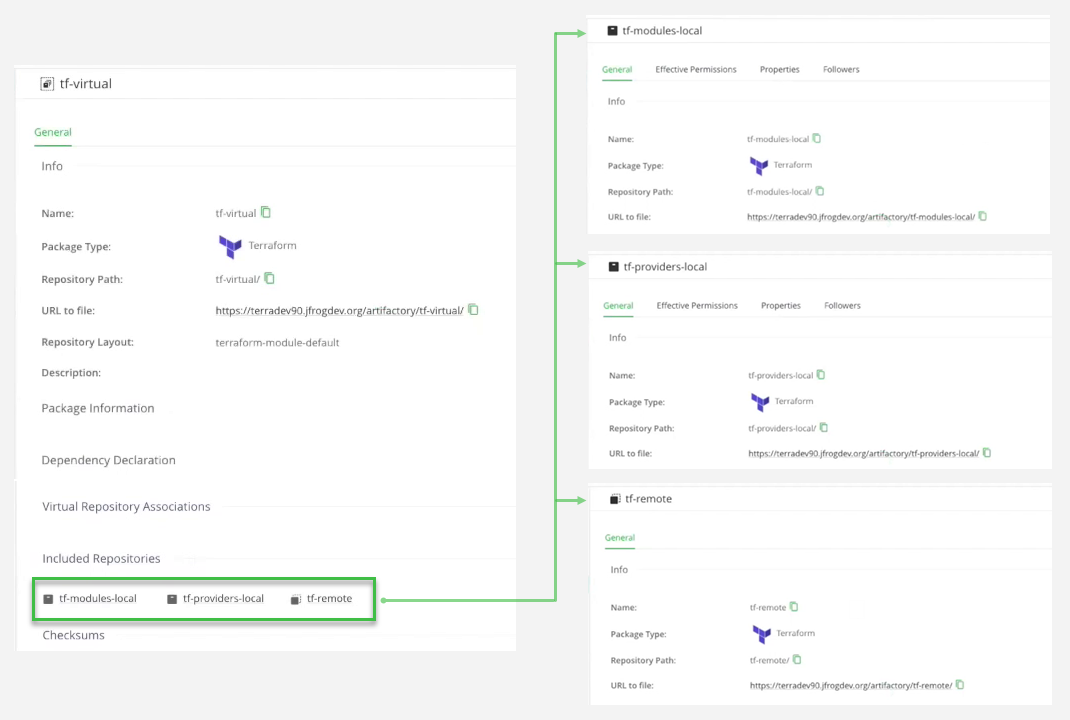Copy the tf-remote name value
1070x720 pixels.
(794, 607)
